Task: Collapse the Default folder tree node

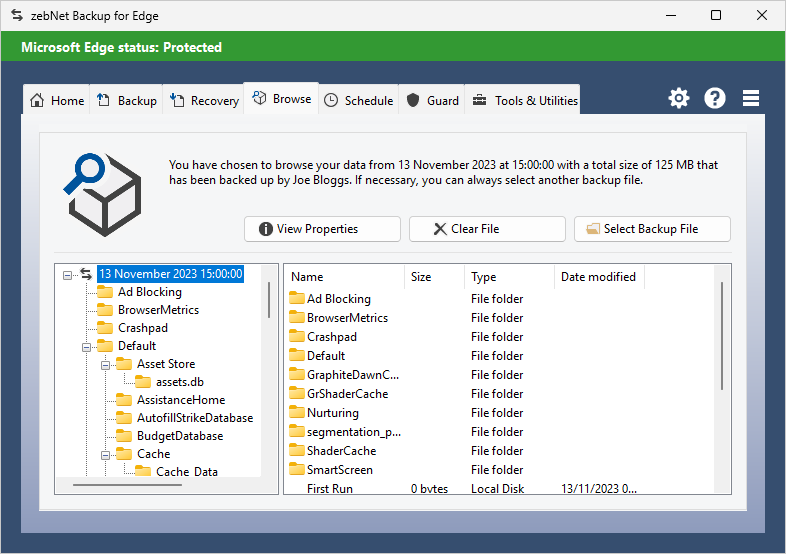Action: coord(87,346)
